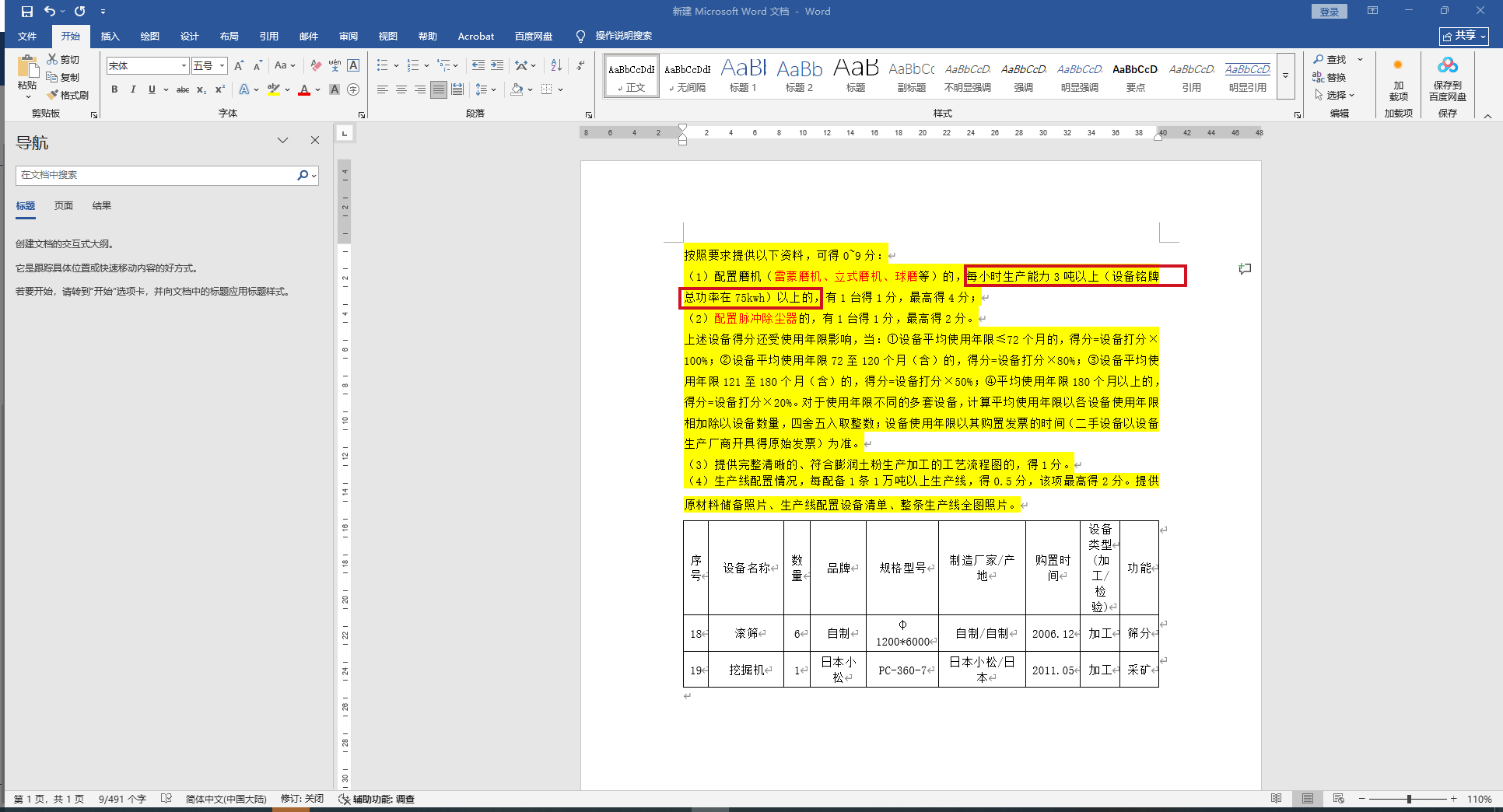The width and height of the screenshot is (1503, 812).
Task: Toggle subscript formatting
Action: (x=201, y=89)
